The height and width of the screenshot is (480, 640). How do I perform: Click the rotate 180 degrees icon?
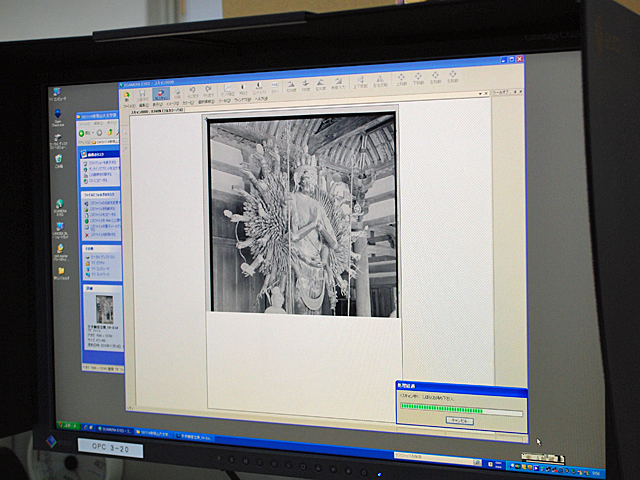coord(306,84)
